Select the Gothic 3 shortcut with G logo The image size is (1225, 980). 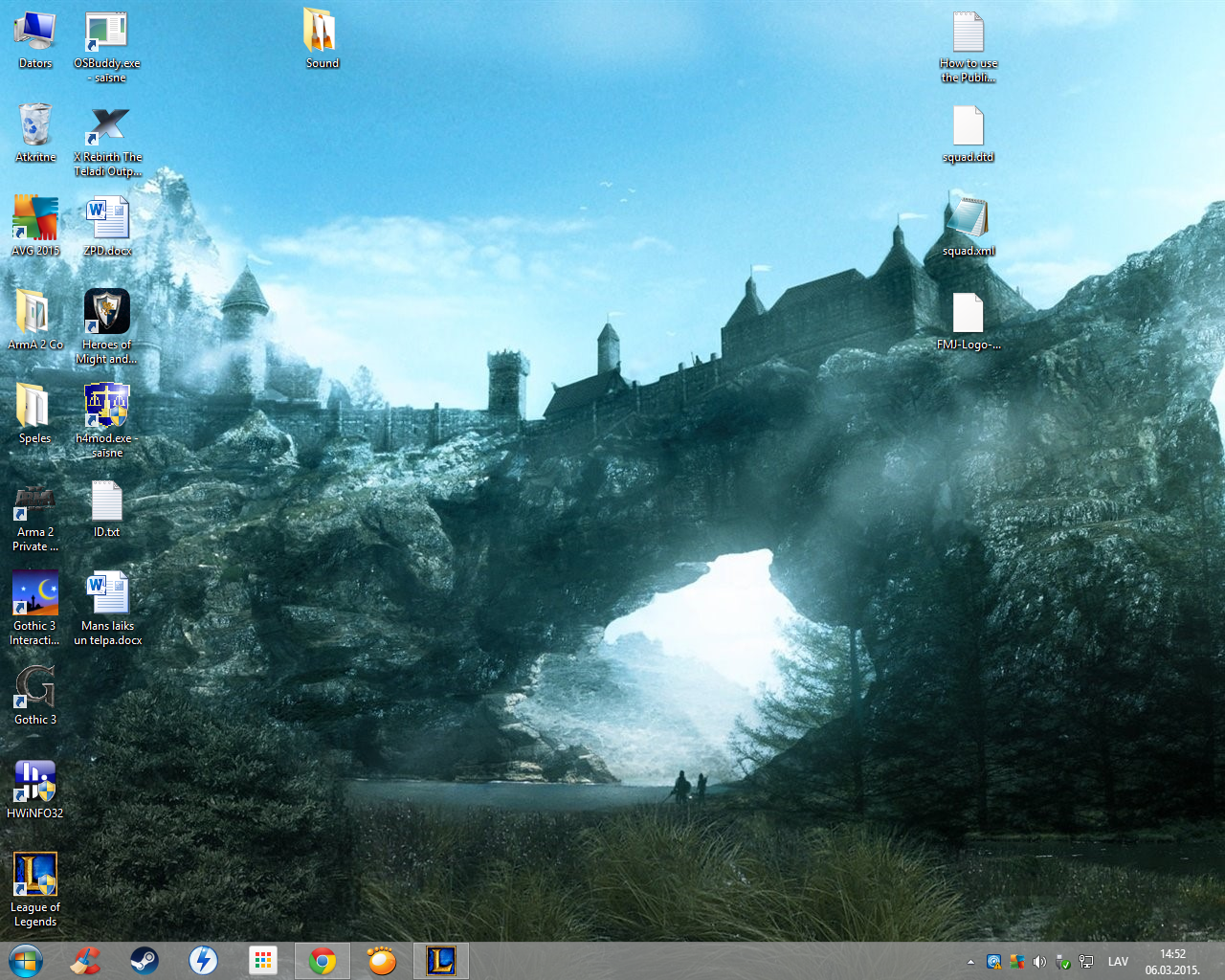click(35, 696)
